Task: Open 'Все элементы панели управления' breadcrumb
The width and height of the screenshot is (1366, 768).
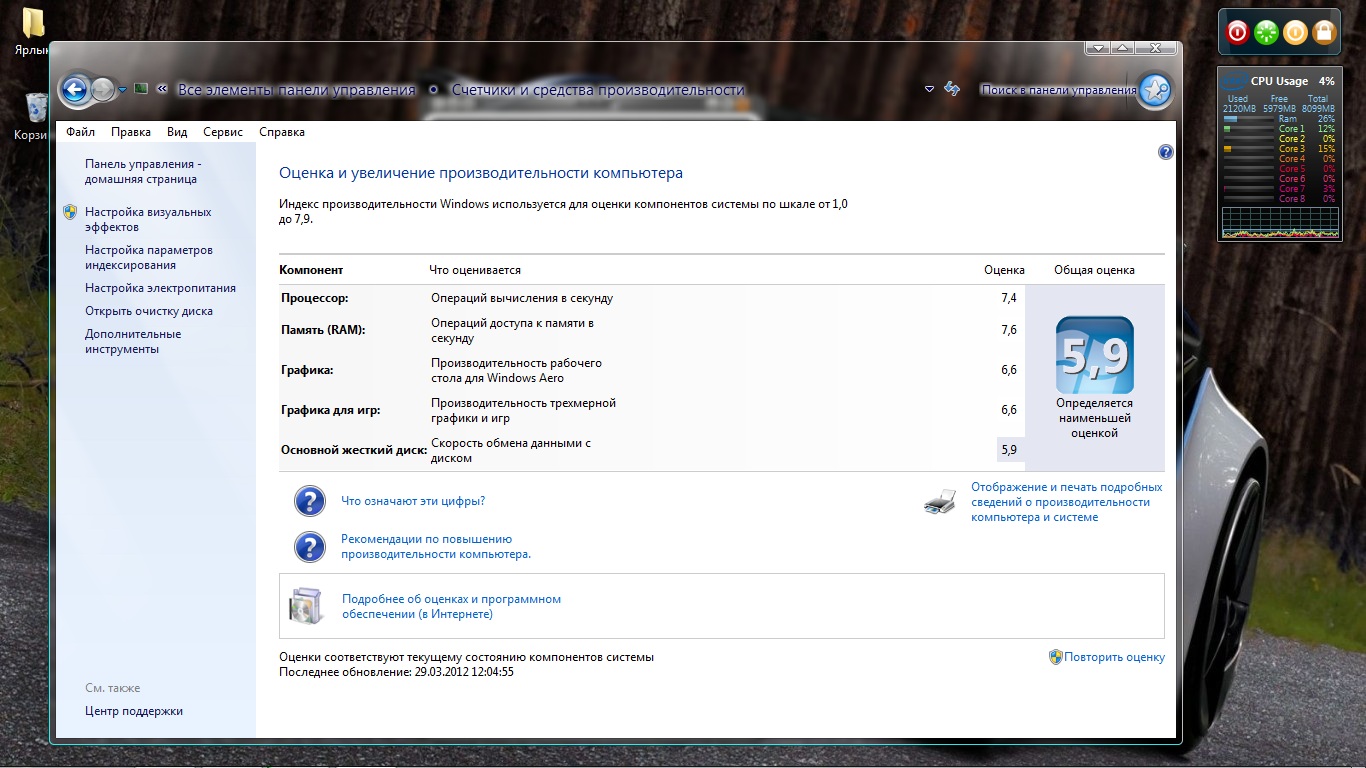Action: click(x=296, y=90)
